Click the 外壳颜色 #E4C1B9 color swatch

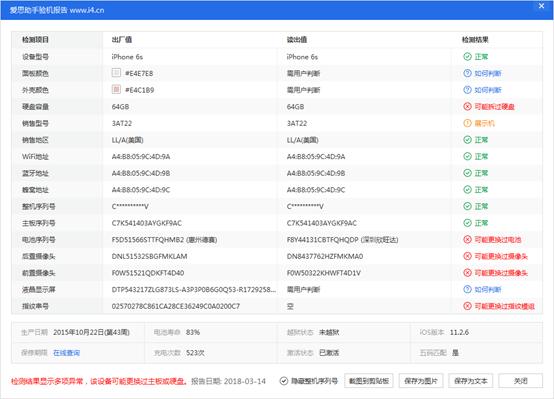116,89
